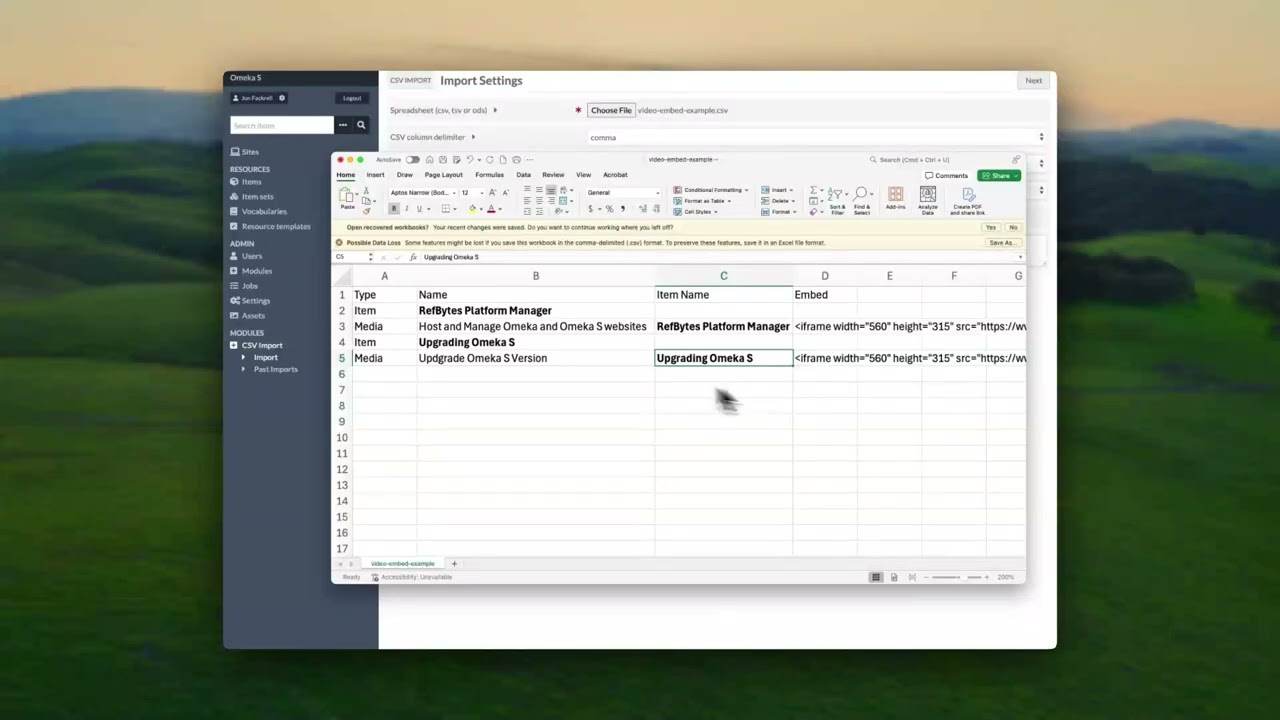Click the Format Painter brush icon
Viewport: 1280px width, 720px height.
(366, 211)
